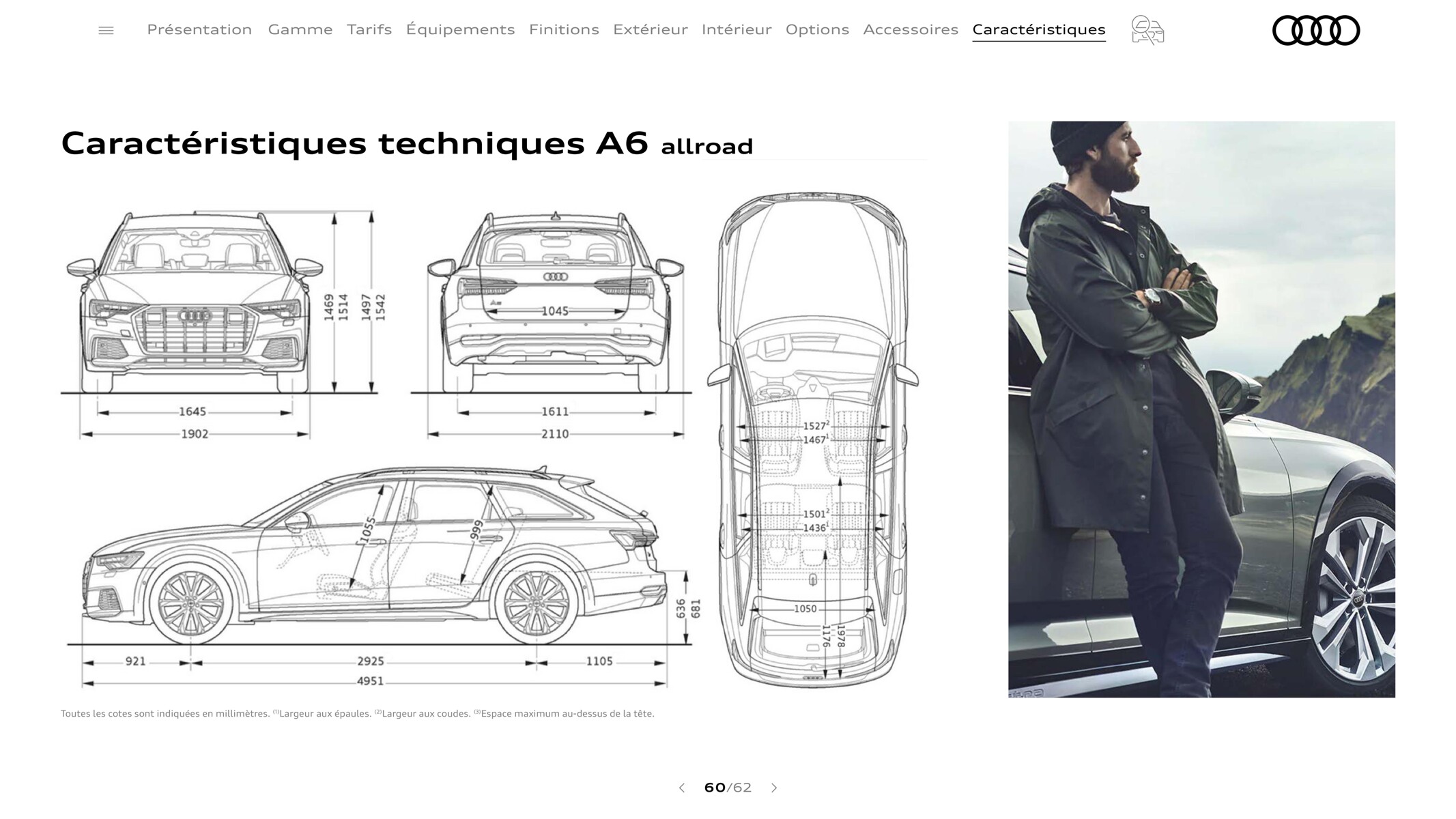This screenshot has height=819, width=1456.
Task: Click the side profile car diagram
Action: click(374, 556)
